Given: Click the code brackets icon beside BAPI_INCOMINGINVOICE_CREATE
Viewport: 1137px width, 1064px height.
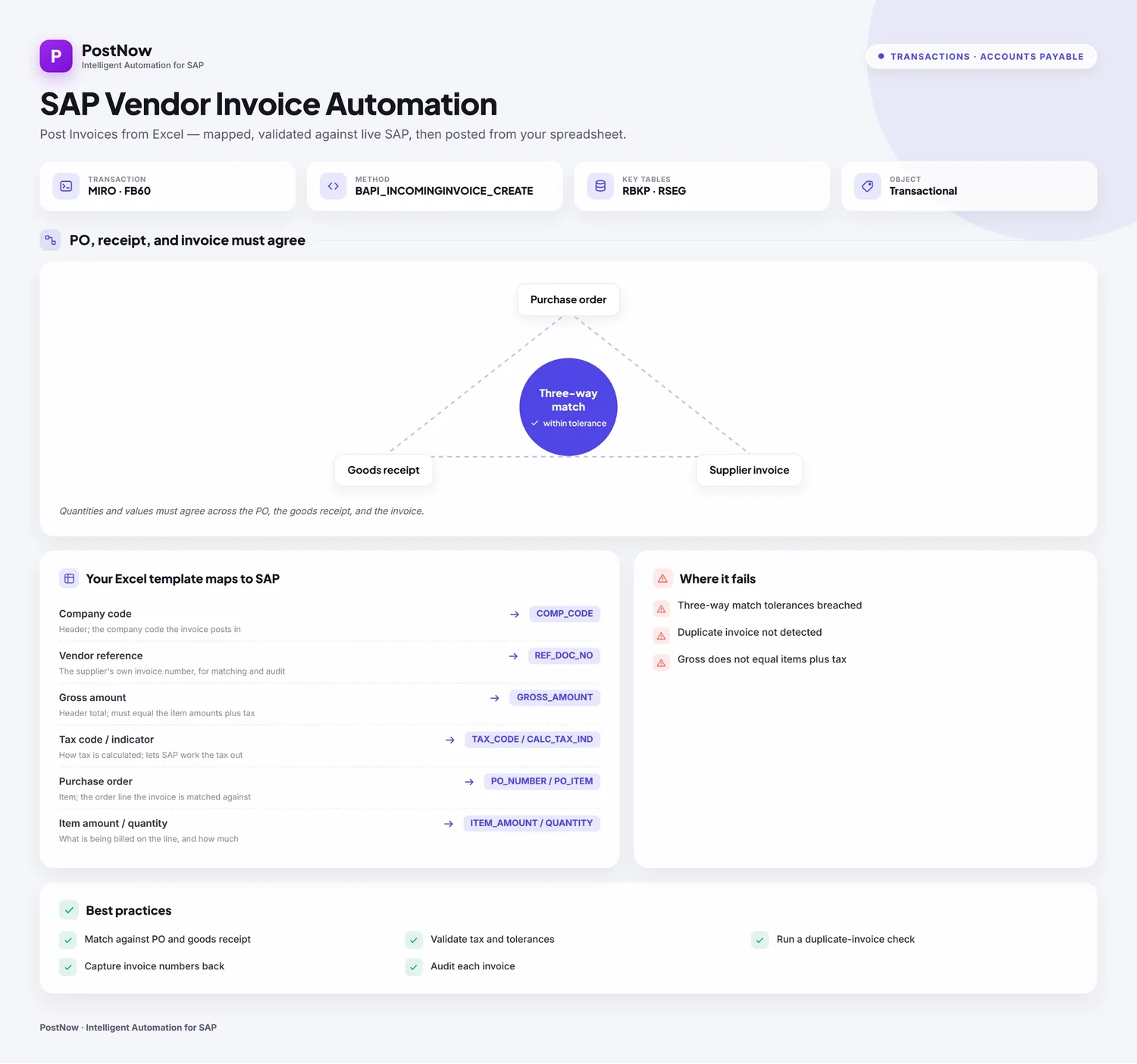Looking at the screenshot, I should point(334,186).
